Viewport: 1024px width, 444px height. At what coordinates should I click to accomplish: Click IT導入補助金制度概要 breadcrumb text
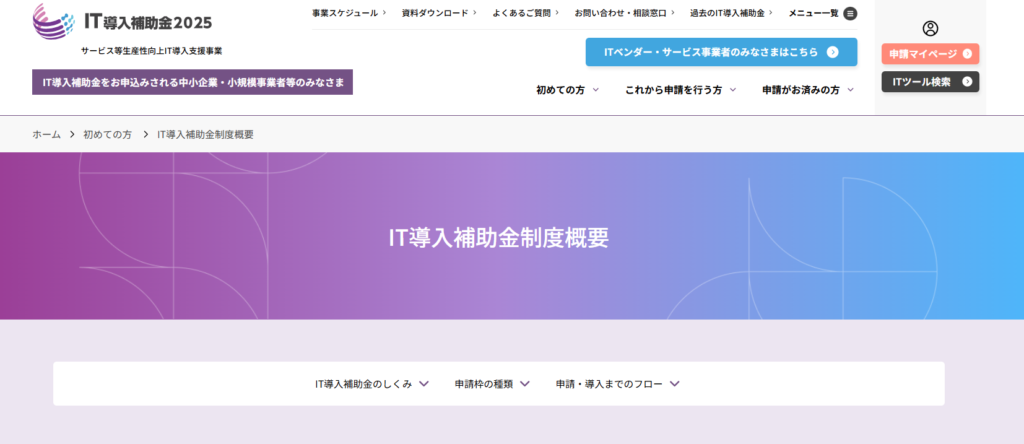[205, 135]
